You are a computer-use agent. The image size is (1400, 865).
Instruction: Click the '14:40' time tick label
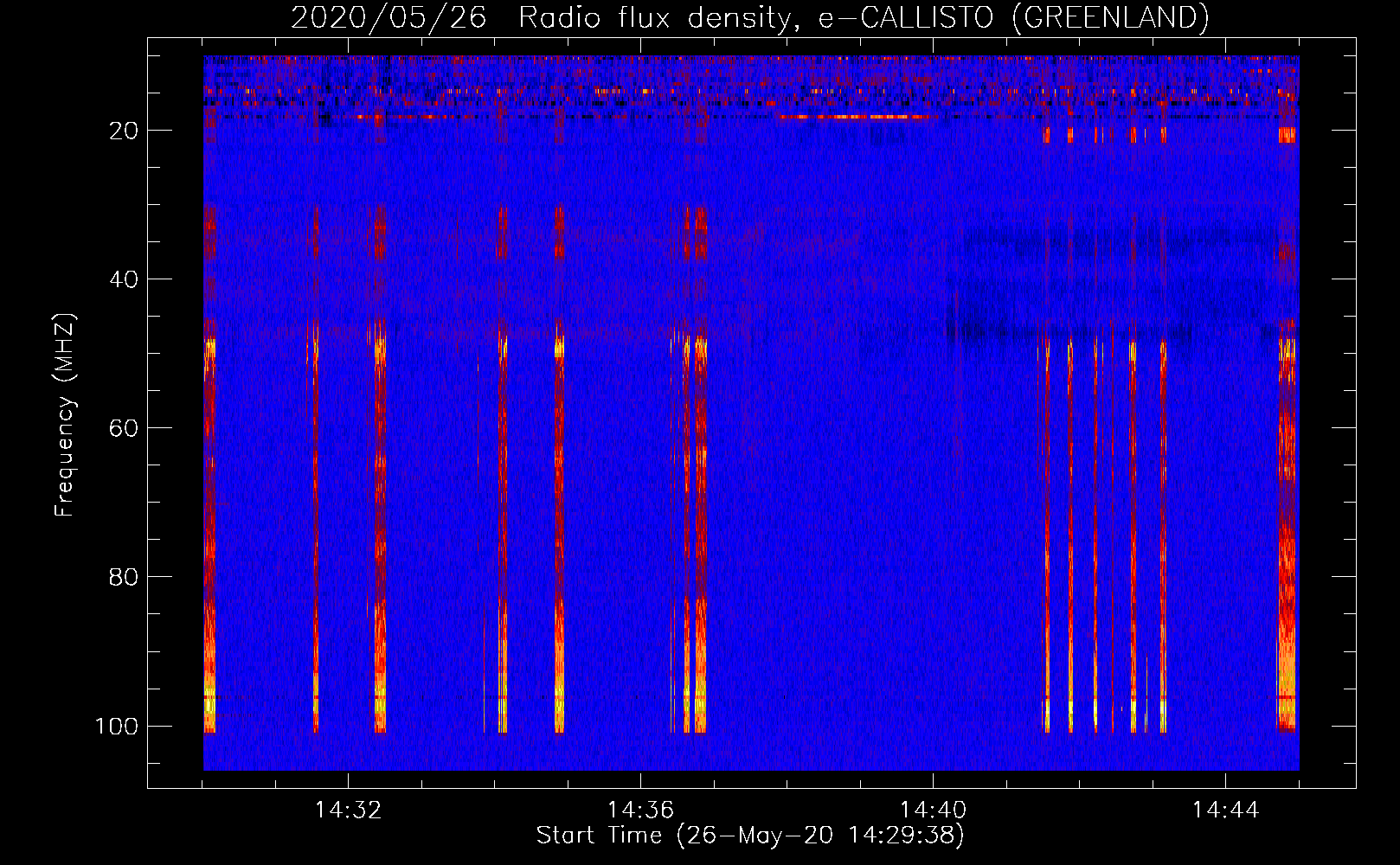[x=933, y=811]
